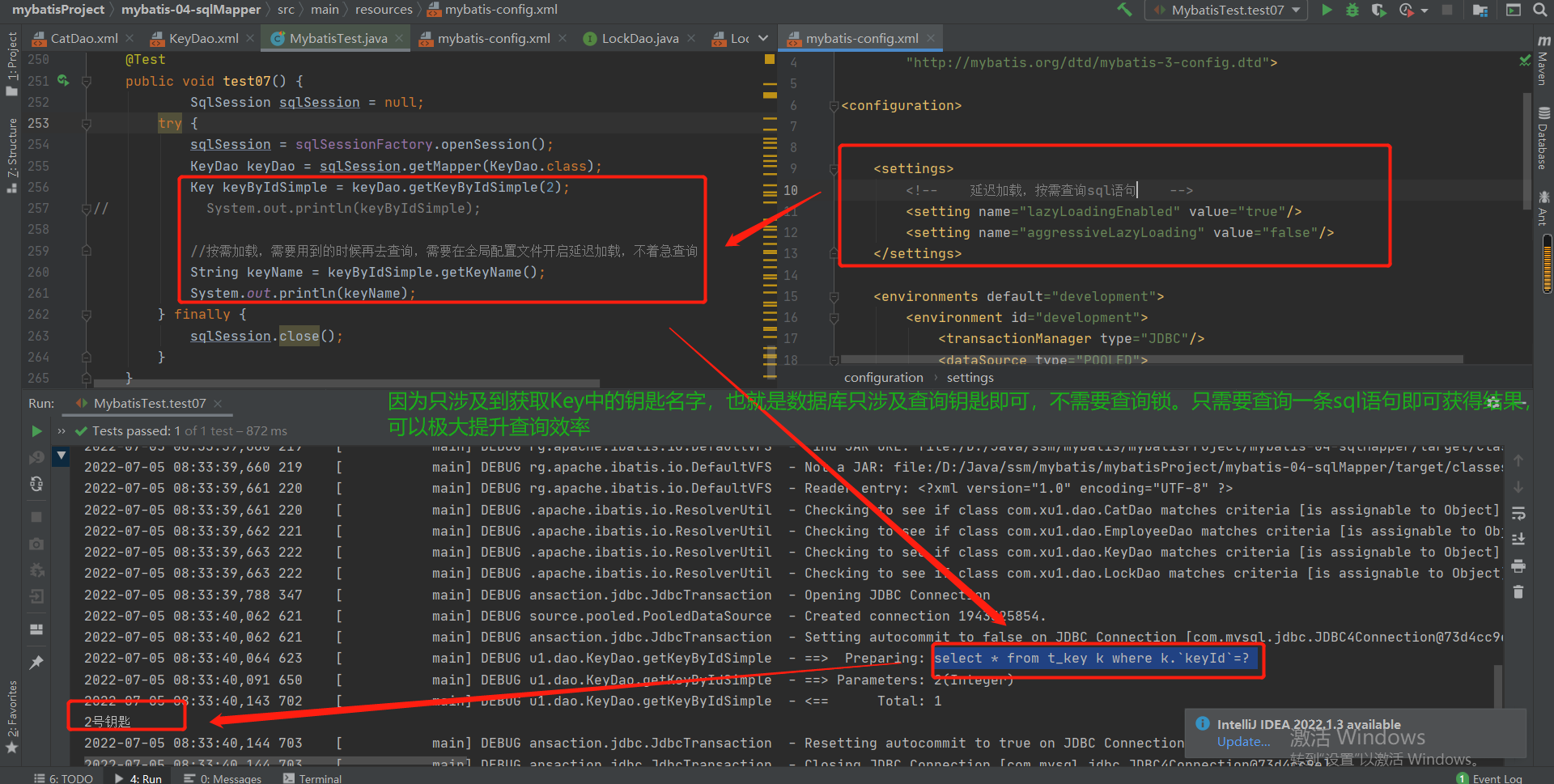Click the run gutter icon at line 251
Viewport: 1554px width, 784px height.
(x=63, y=81)
